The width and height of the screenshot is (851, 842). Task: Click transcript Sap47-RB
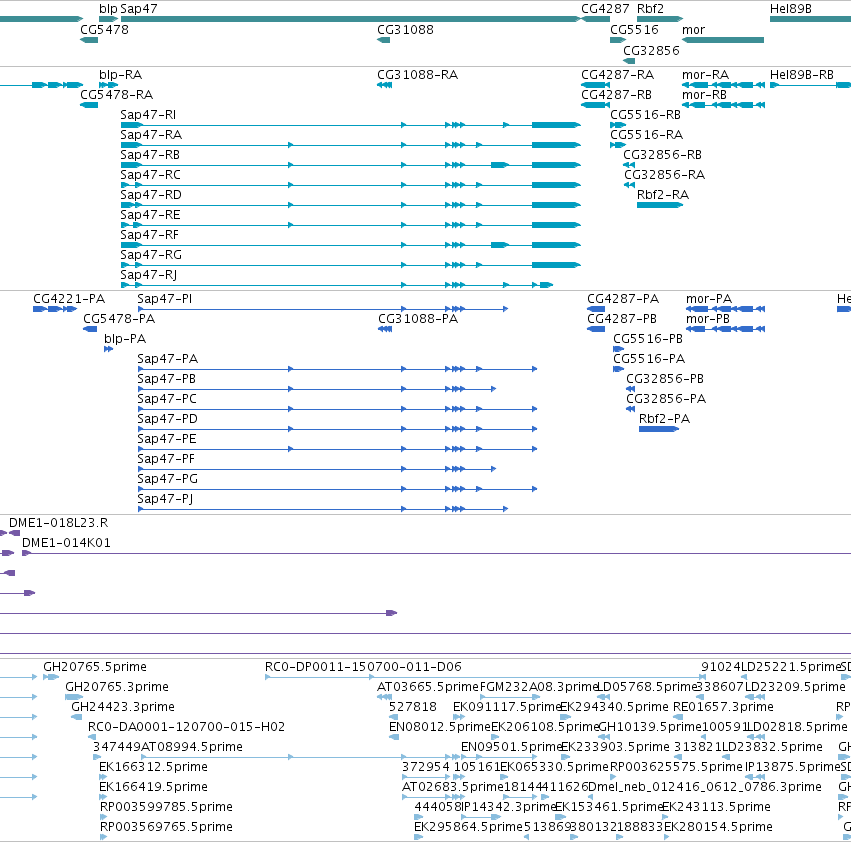[351, 165]
